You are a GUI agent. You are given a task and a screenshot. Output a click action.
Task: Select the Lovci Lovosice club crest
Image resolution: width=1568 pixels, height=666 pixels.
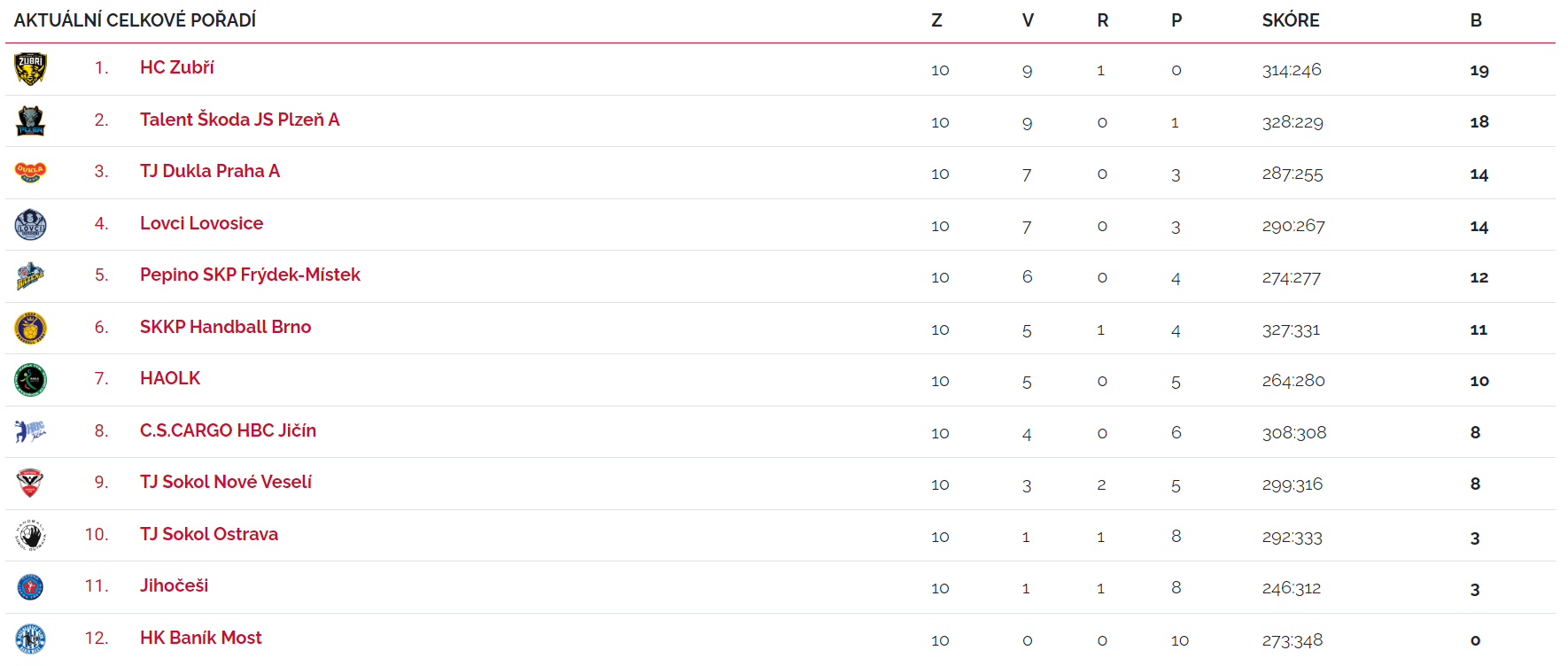pyautogui.click(x=30, y=224)
